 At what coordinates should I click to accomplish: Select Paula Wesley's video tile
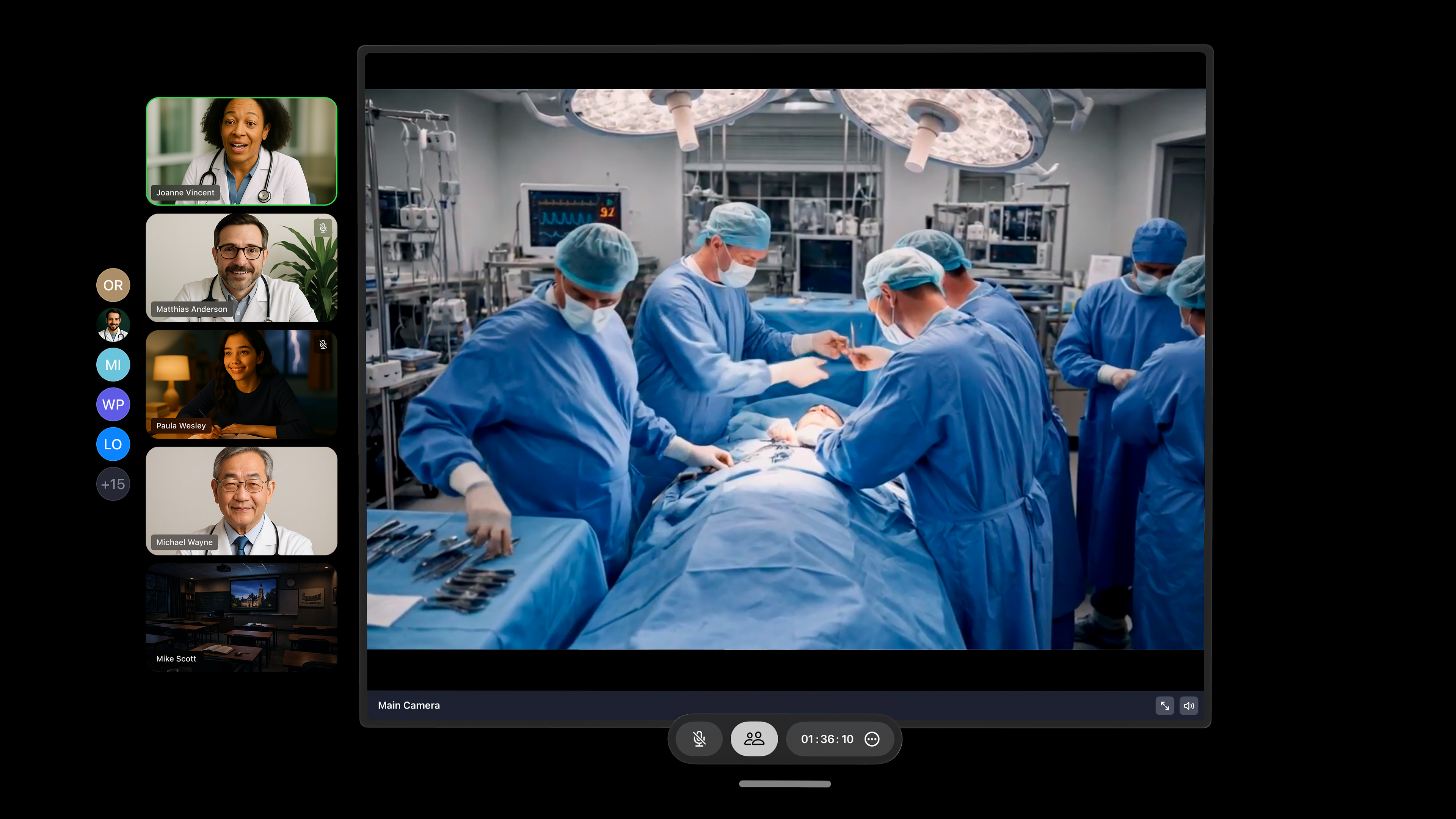(x=242, y=384)
